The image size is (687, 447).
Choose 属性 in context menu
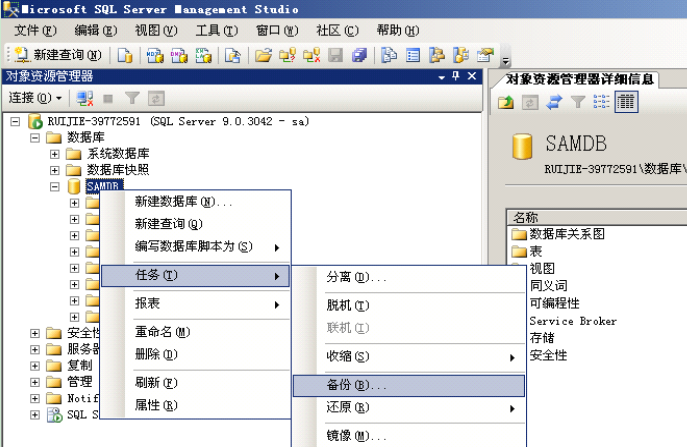click(195, 405)
